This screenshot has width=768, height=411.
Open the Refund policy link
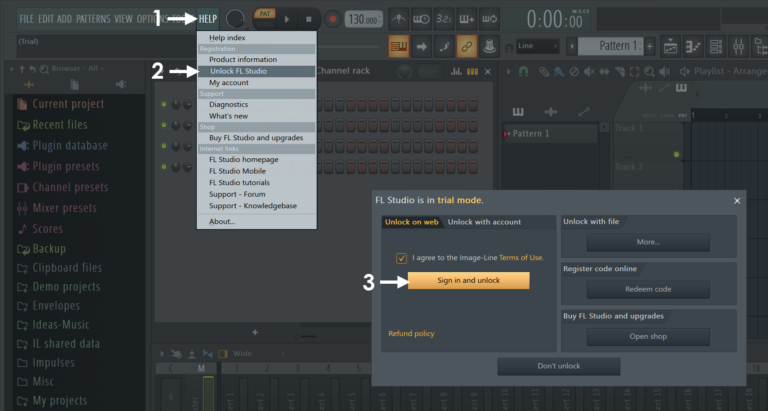[411, 334]
